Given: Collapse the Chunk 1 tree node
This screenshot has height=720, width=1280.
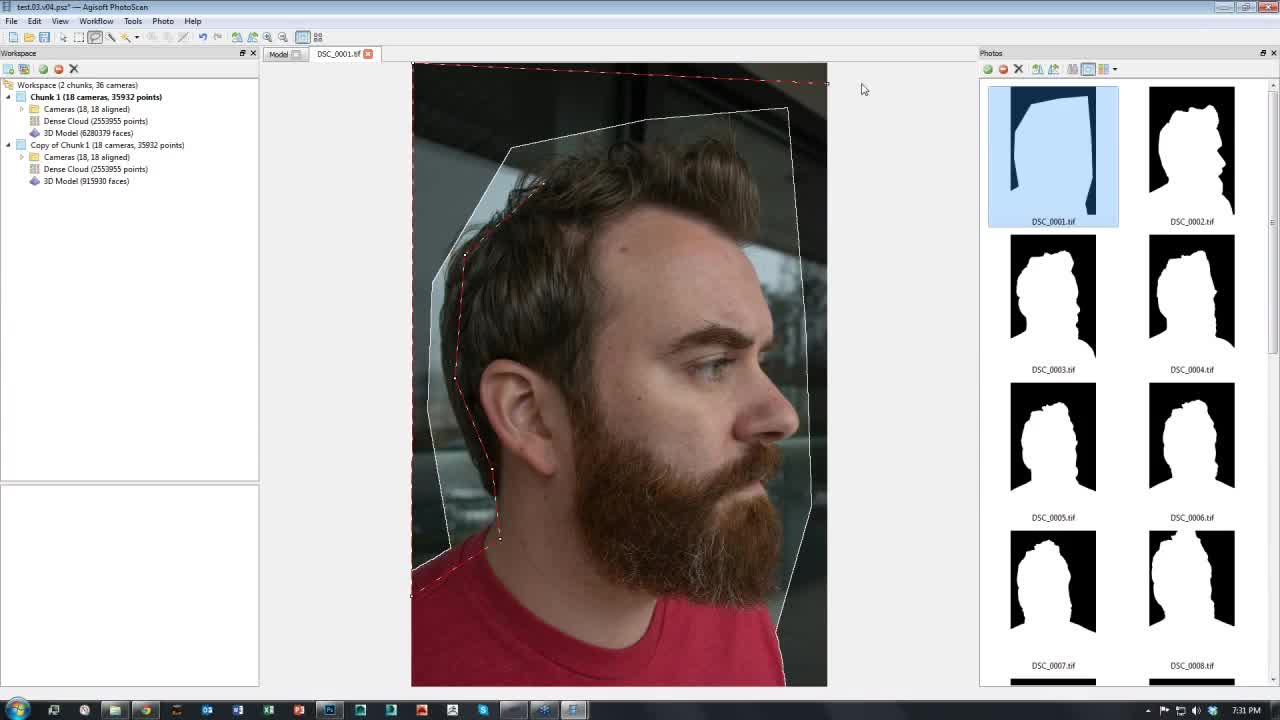Looking at the screenshot, I should pos(8,97).
